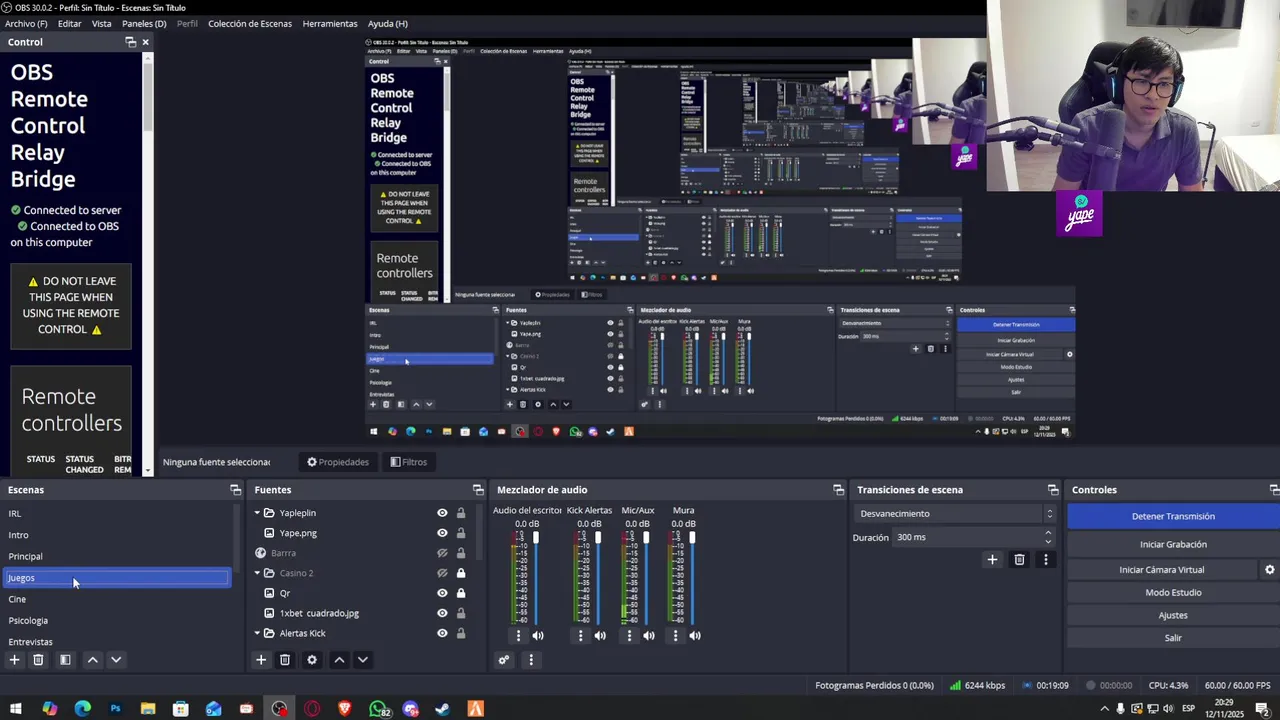Open the Filtros button below the preview
Image resolution: width=1280 pixels, height=720 pixels.
409,462
